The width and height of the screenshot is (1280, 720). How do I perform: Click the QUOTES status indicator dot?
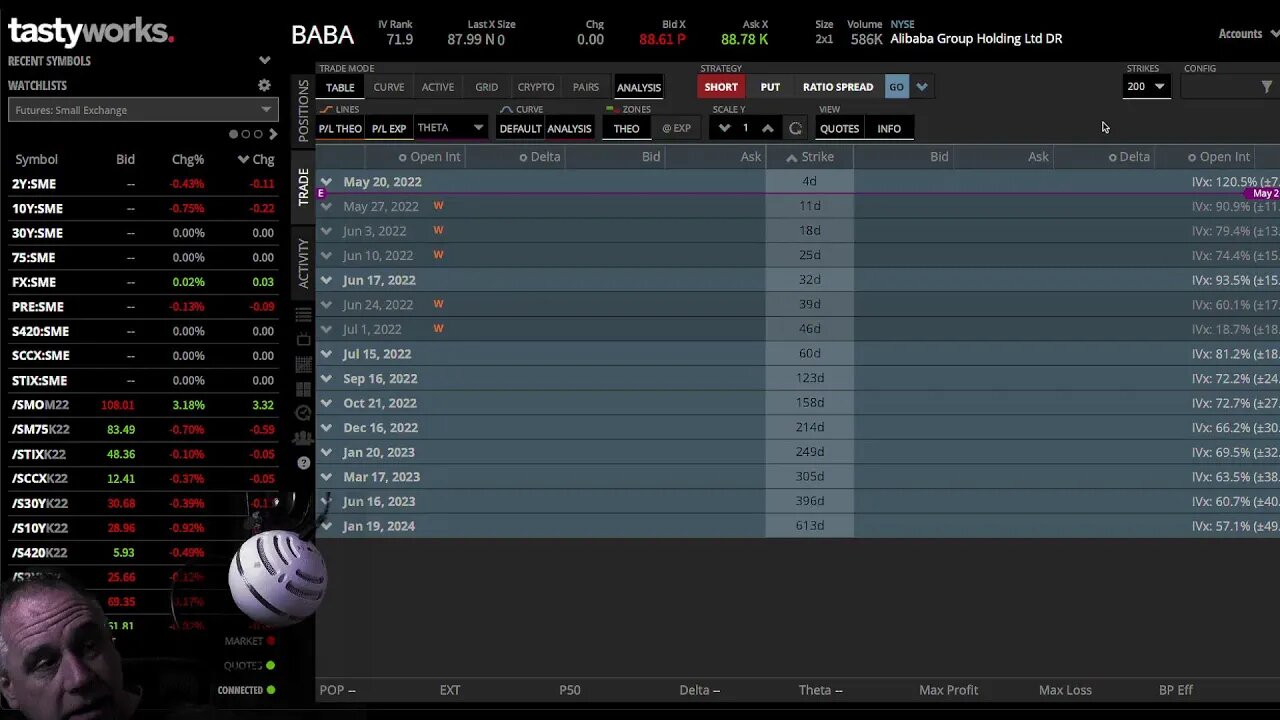coord(270,665)
